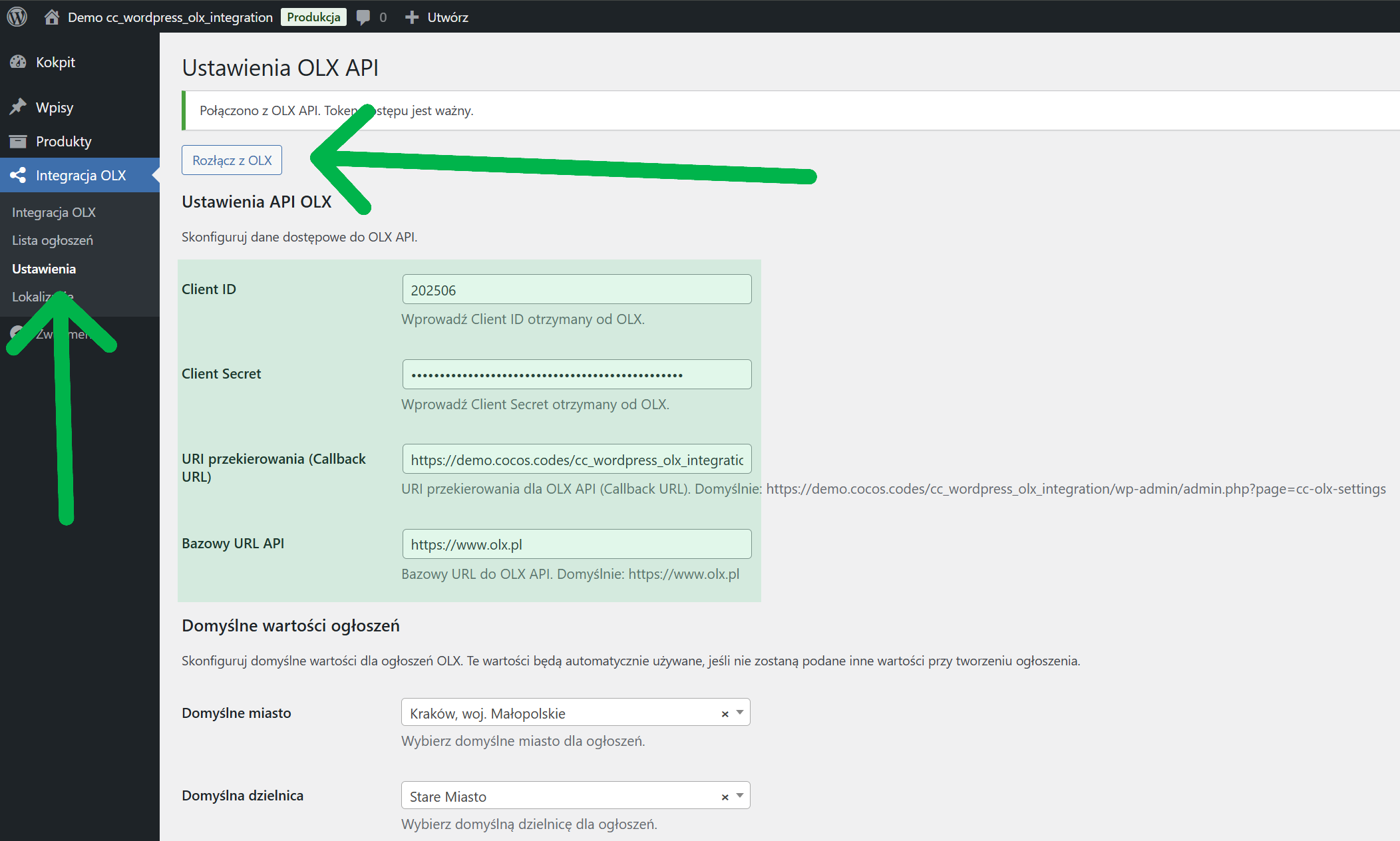Click the Bazowy URL do OLX API description
The height and width of the screenshot is (841, 1400).
tap(570, 574)
